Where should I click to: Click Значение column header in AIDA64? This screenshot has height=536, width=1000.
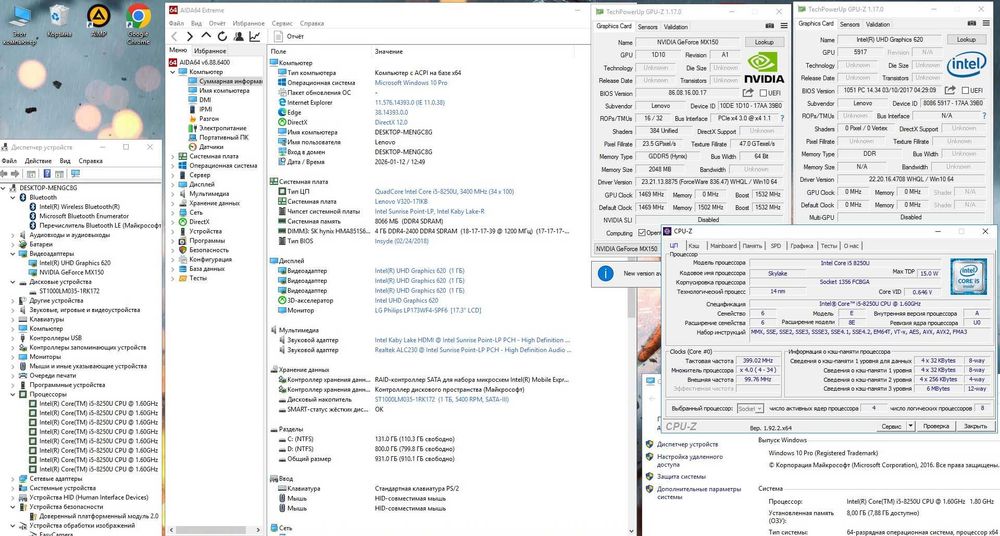click(x=388, y=51)
